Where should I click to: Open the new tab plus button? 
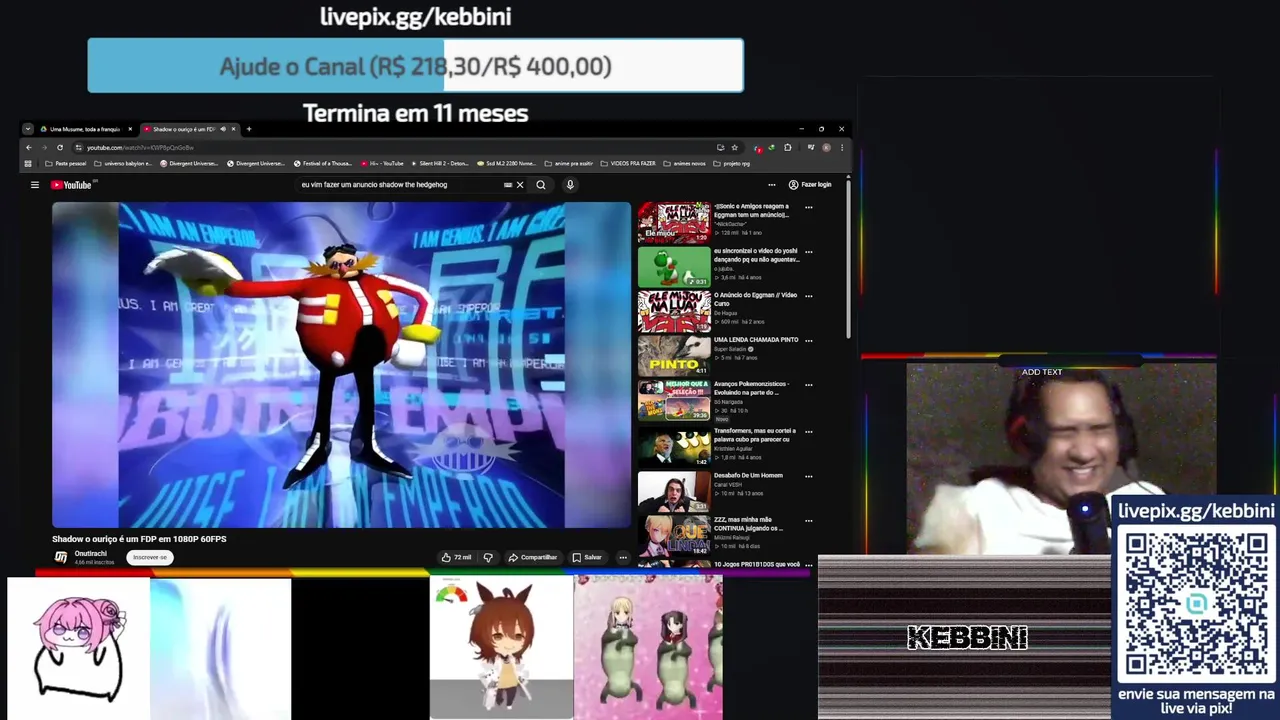pos(249,129)
